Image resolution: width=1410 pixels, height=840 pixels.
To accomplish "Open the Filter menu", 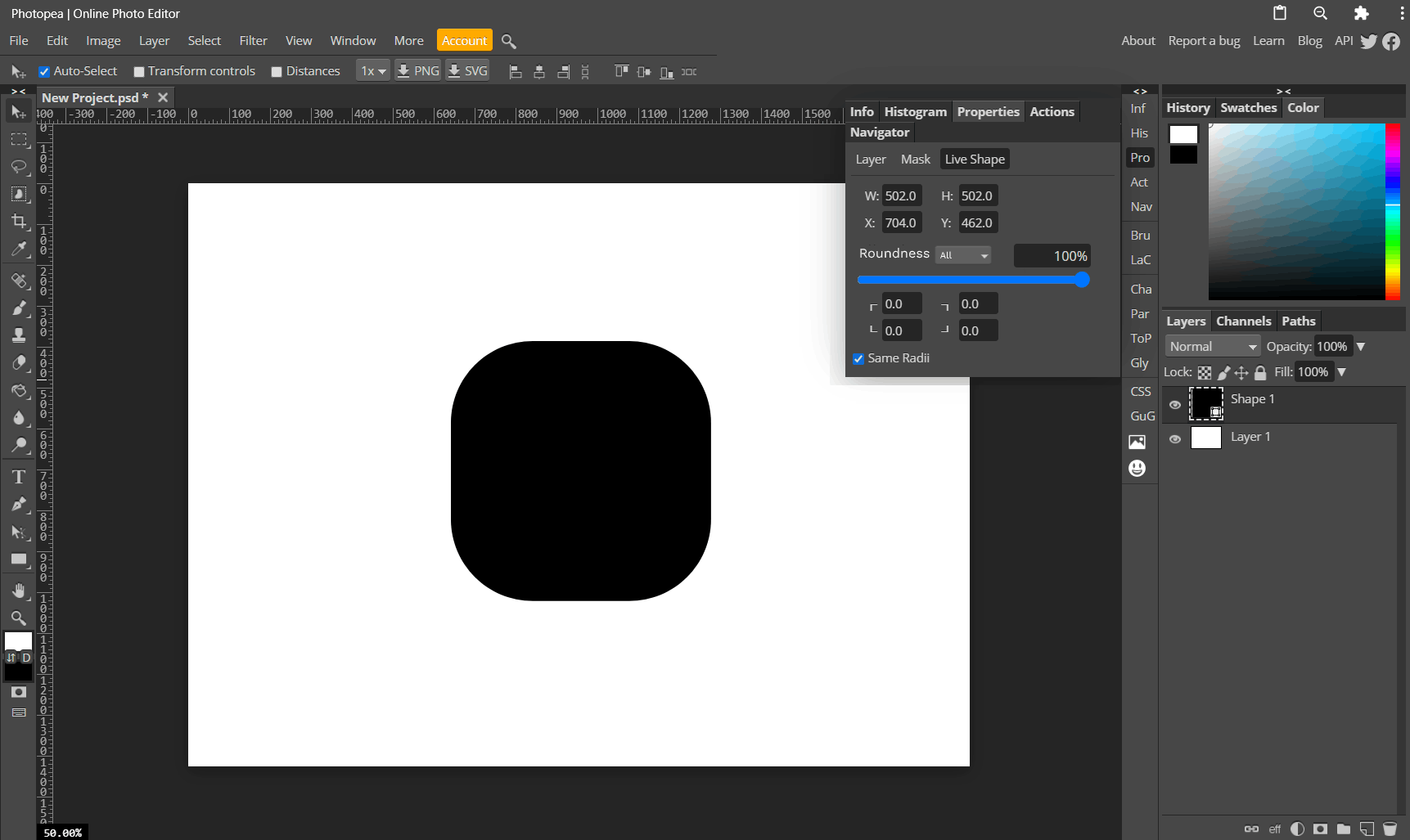I will click(253, 40).
